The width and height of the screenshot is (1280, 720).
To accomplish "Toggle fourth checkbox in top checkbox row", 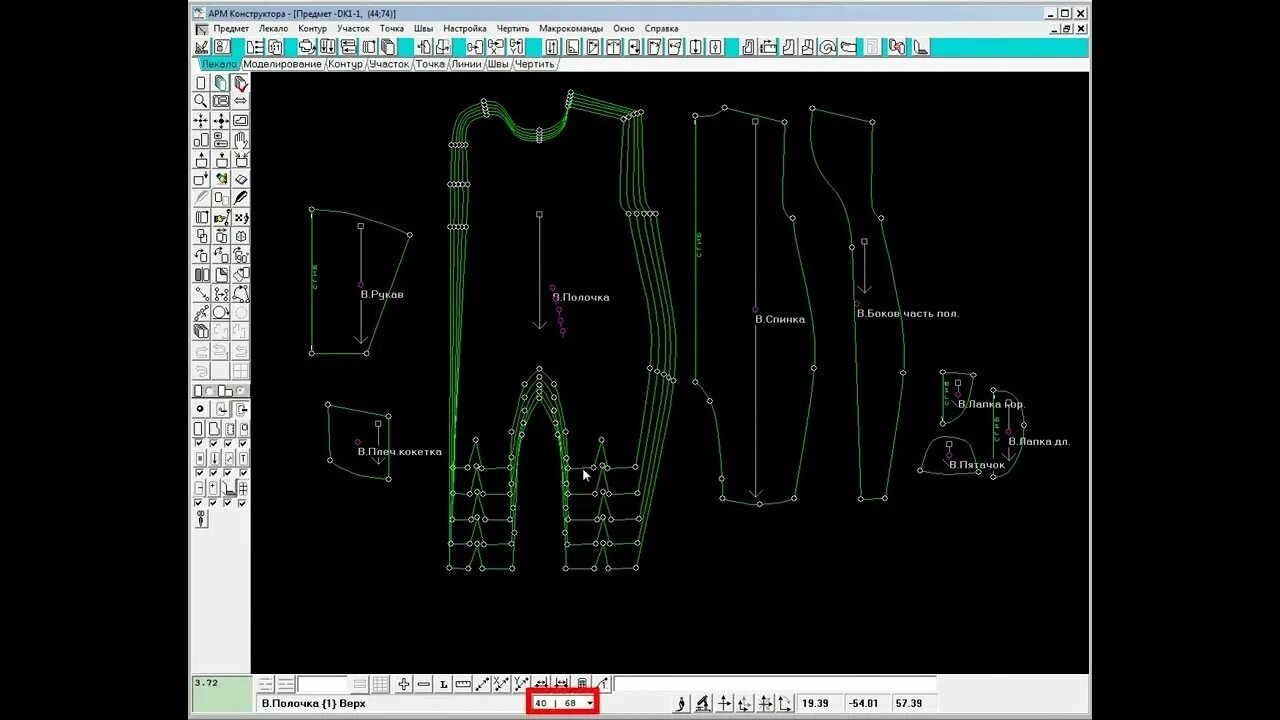I will [x=243, y=443].
